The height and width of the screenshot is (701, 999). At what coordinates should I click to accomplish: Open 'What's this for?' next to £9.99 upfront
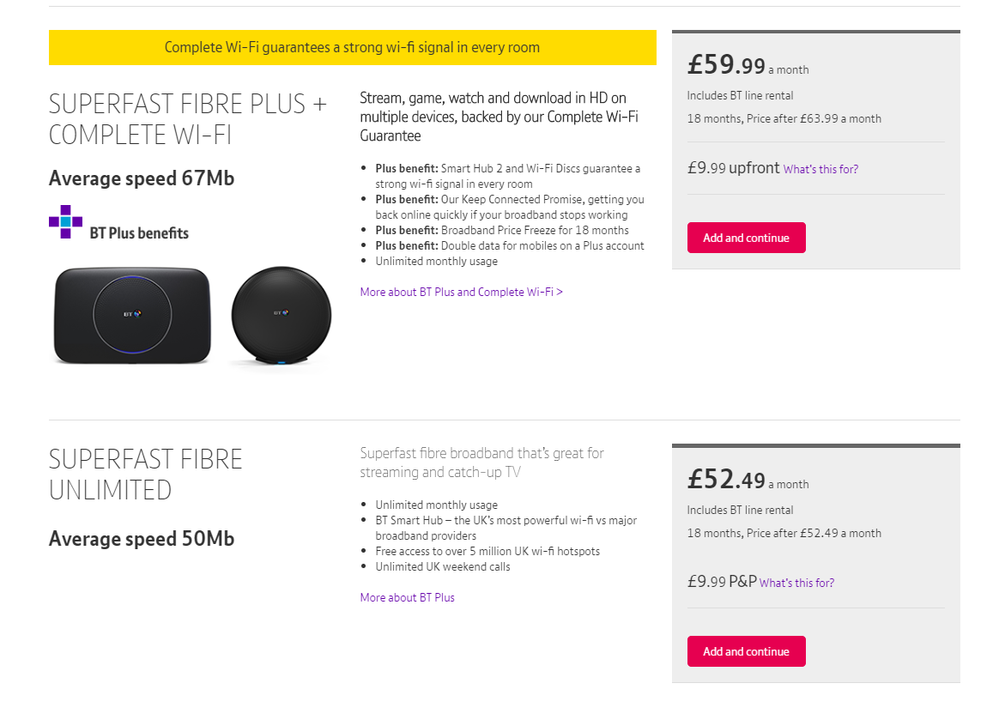point(820,169)
